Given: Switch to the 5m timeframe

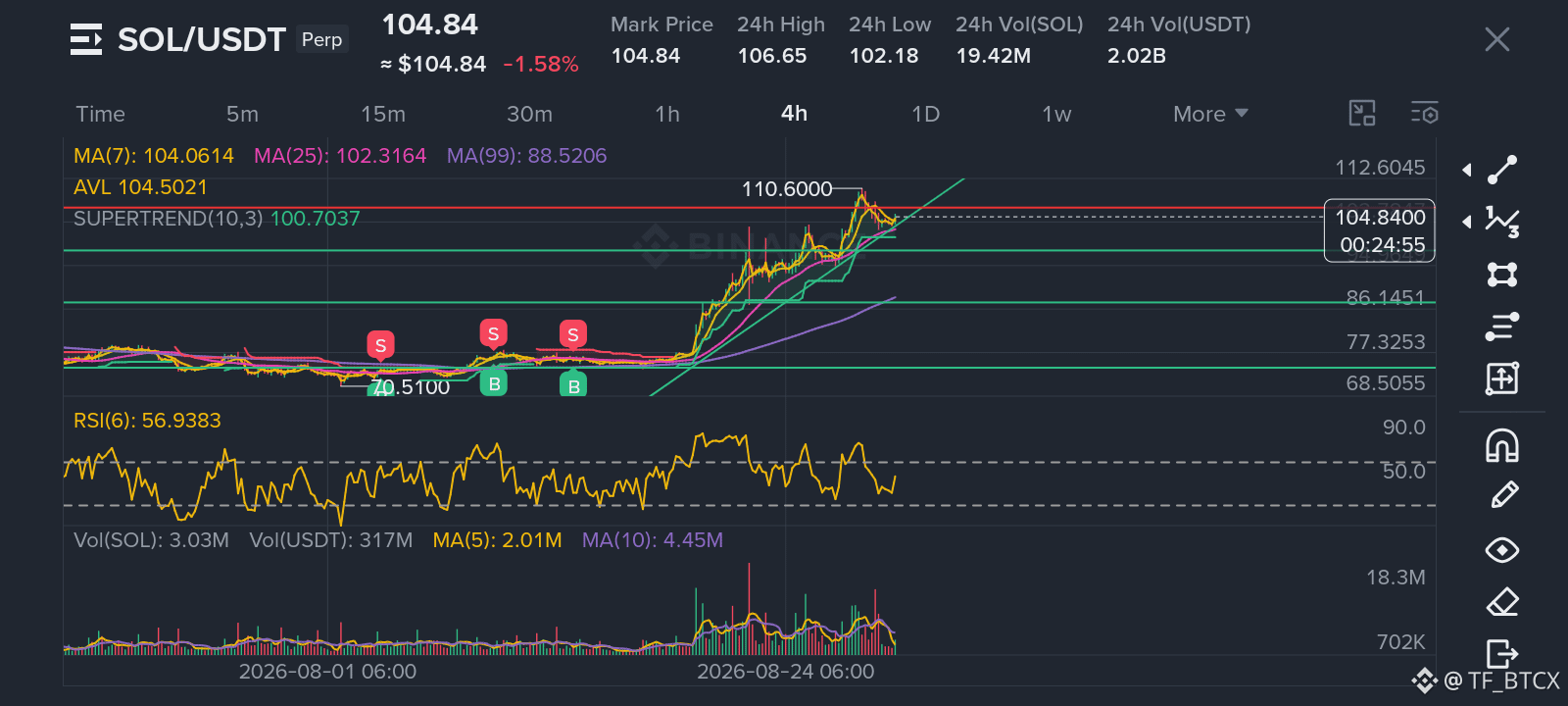Looking at the screenshot, I should (x=242, y=114).
